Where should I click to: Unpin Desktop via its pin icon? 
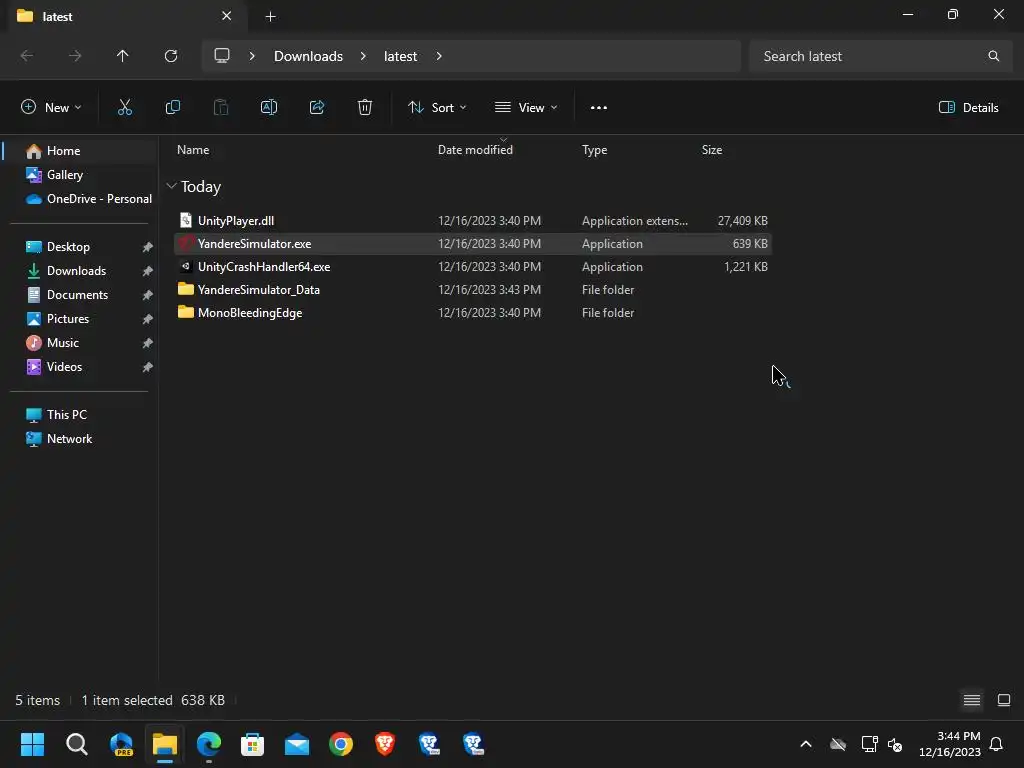pos(148,247)
